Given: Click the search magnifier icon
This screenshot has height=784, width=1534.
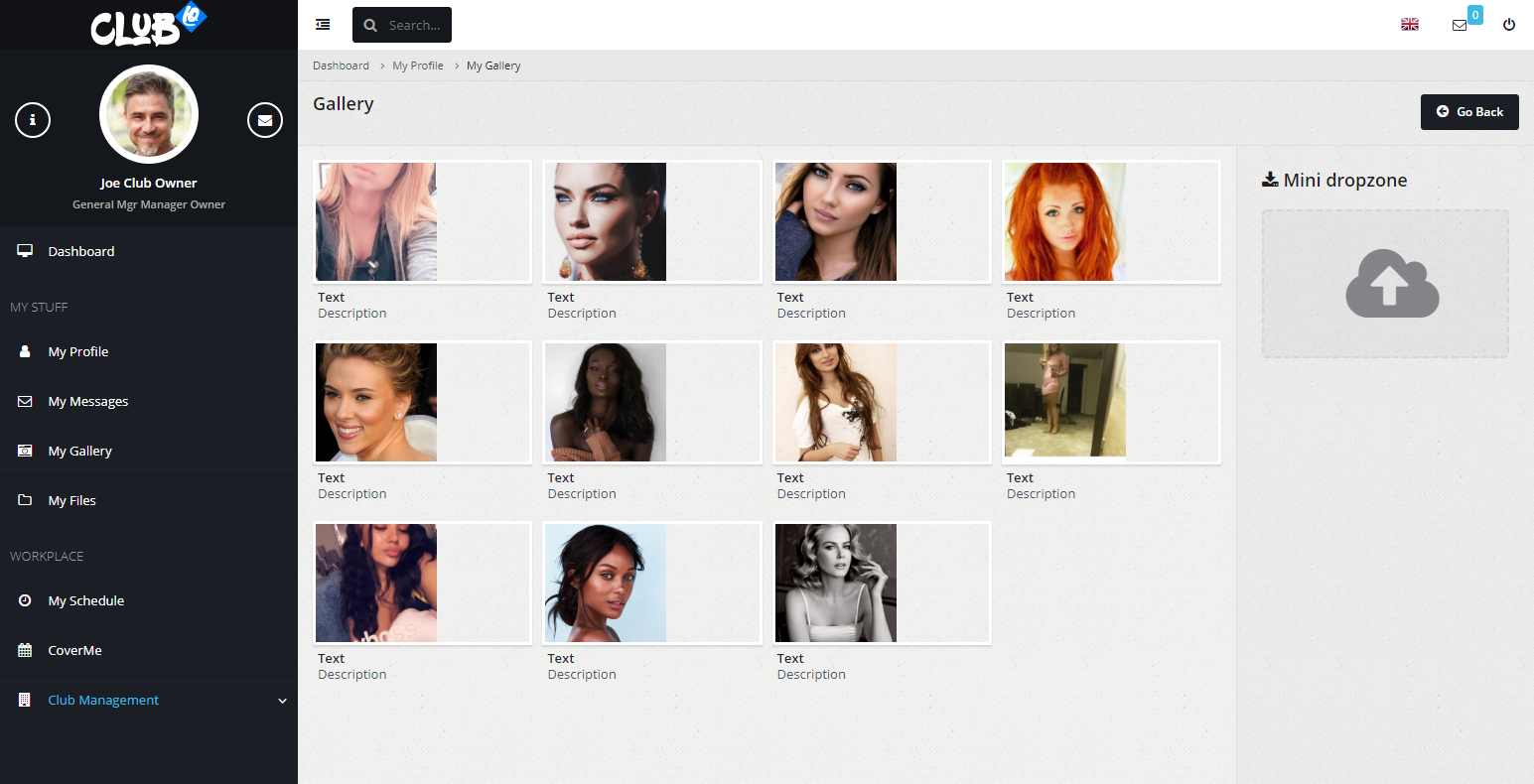Looking at the screenshot, I should click(370, 26).
